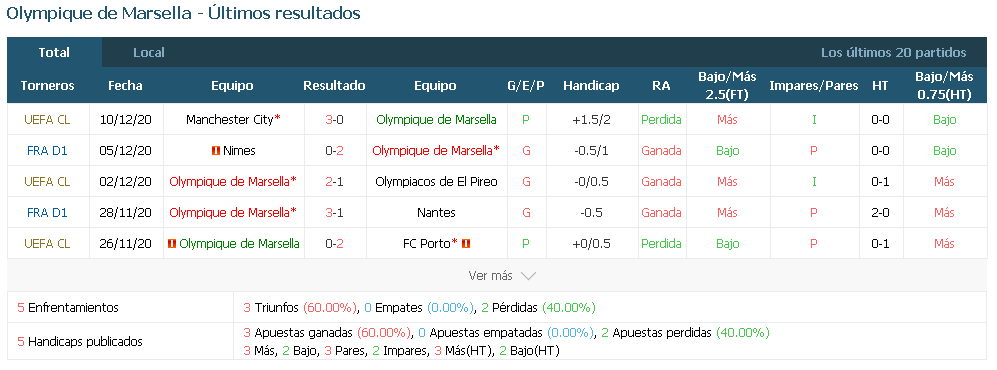Click the 3-1 result versus Nantes
Image resolution: width=997 pixels, height=370 pixels.
point(334,212)
